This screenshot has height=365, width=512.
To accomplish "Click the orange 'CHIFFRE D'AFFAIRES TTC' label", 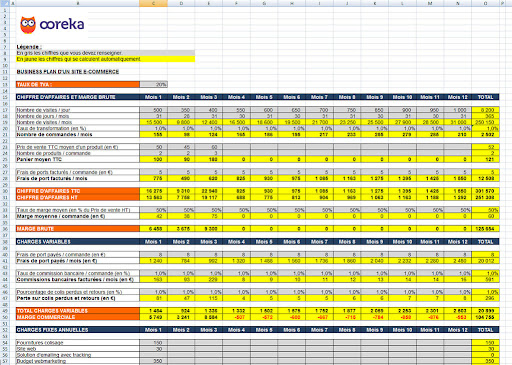I will tap(78, 191).
